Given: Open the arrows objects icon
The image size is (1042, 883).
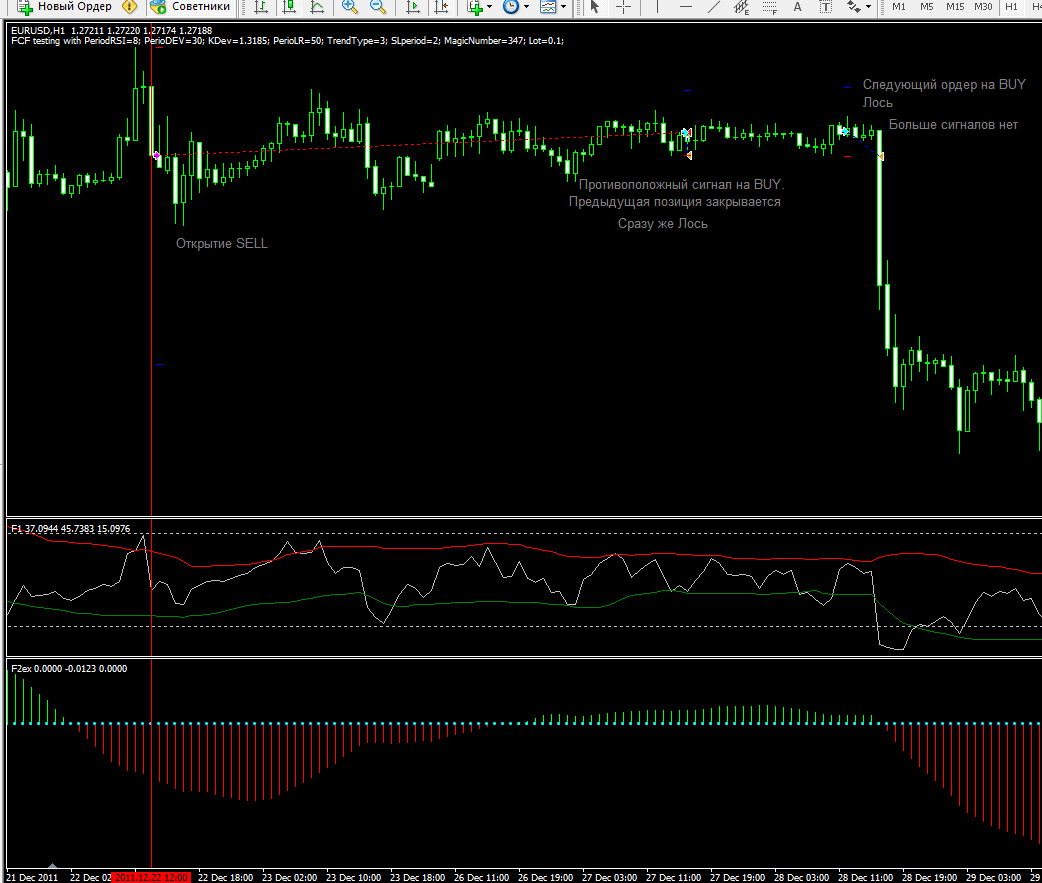Looking at the screenshot, I should coord(853,7).
